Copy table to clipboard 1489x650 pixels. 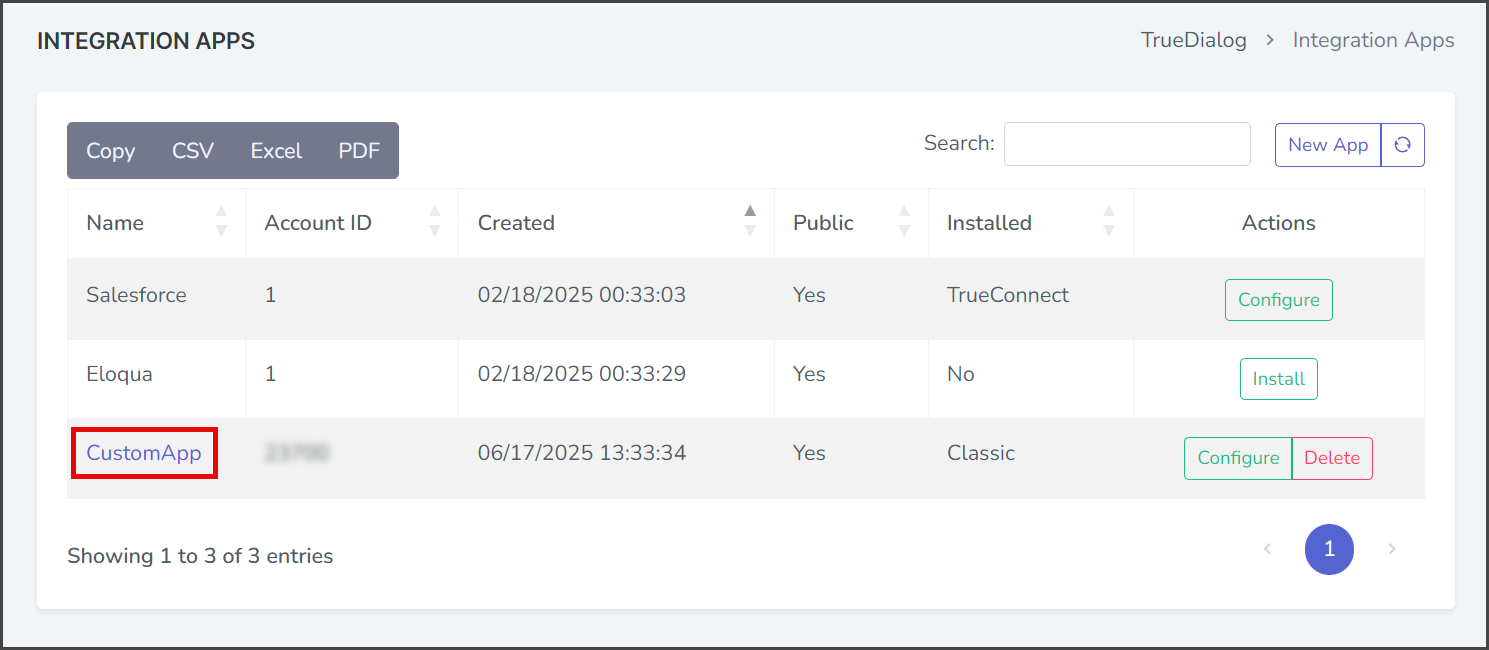click(x=110, y=150)
